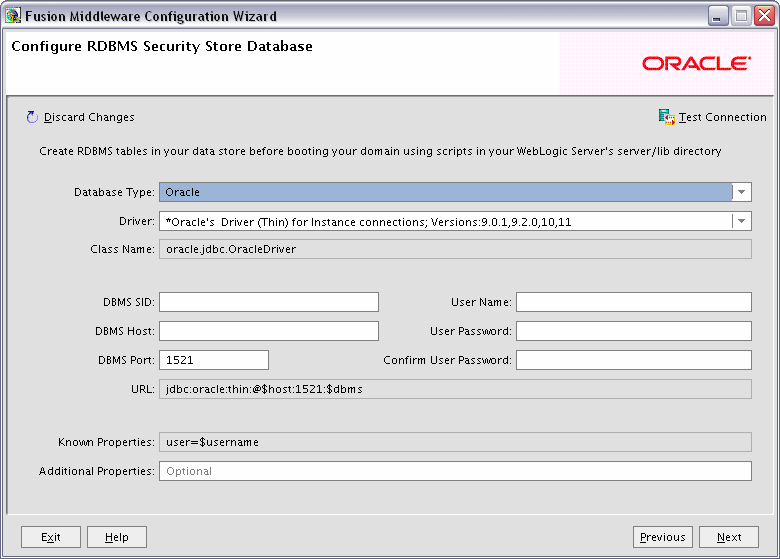780x559 pixels.
Task: Click the URL field with jdbc string
Action: click(455, 389)
